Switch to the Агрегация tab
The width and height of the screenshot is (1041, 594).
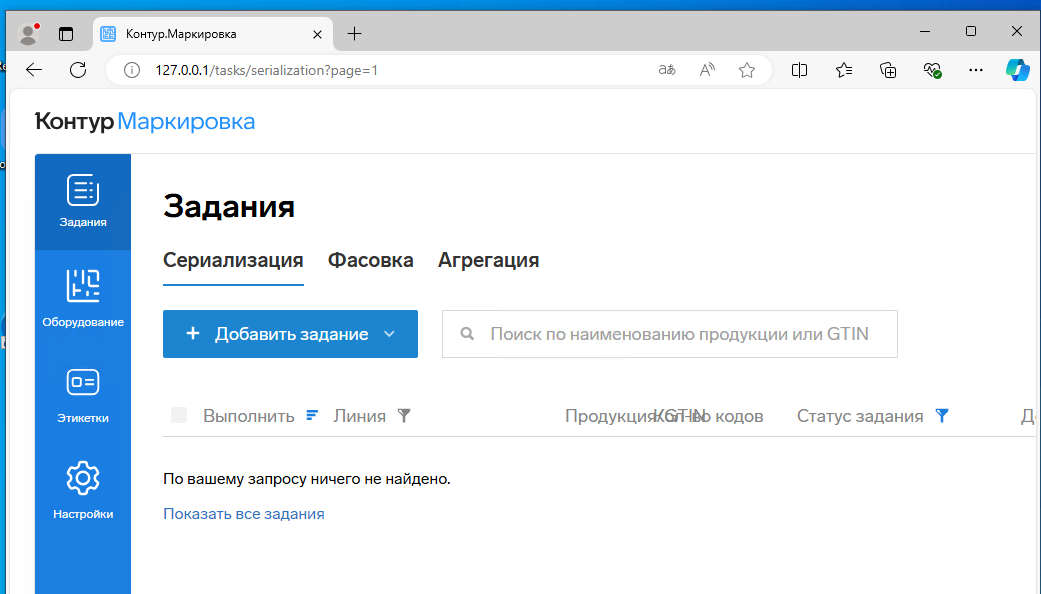tap(488, 260)
